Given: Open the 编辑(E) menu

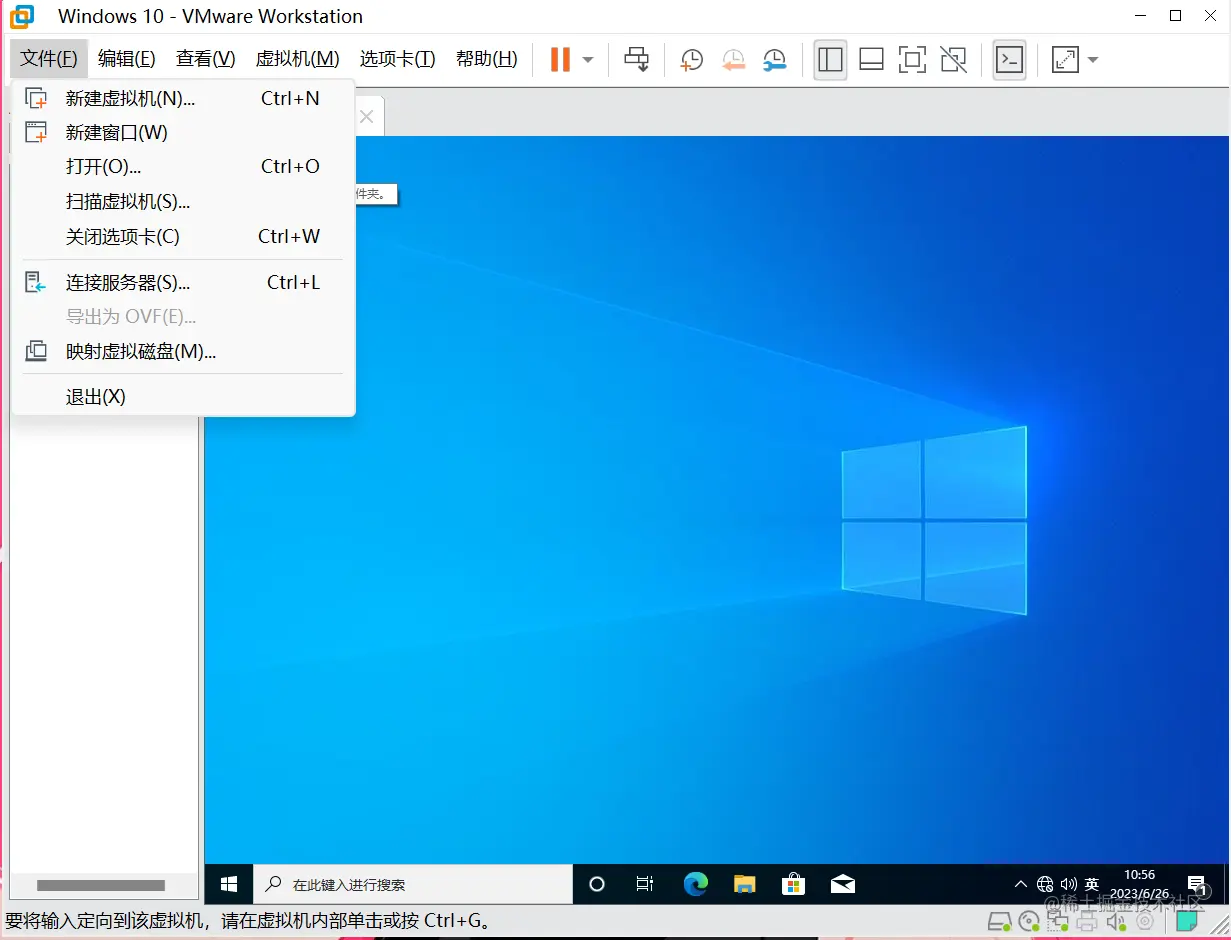Looking at the screenshot, I should 127,59.
